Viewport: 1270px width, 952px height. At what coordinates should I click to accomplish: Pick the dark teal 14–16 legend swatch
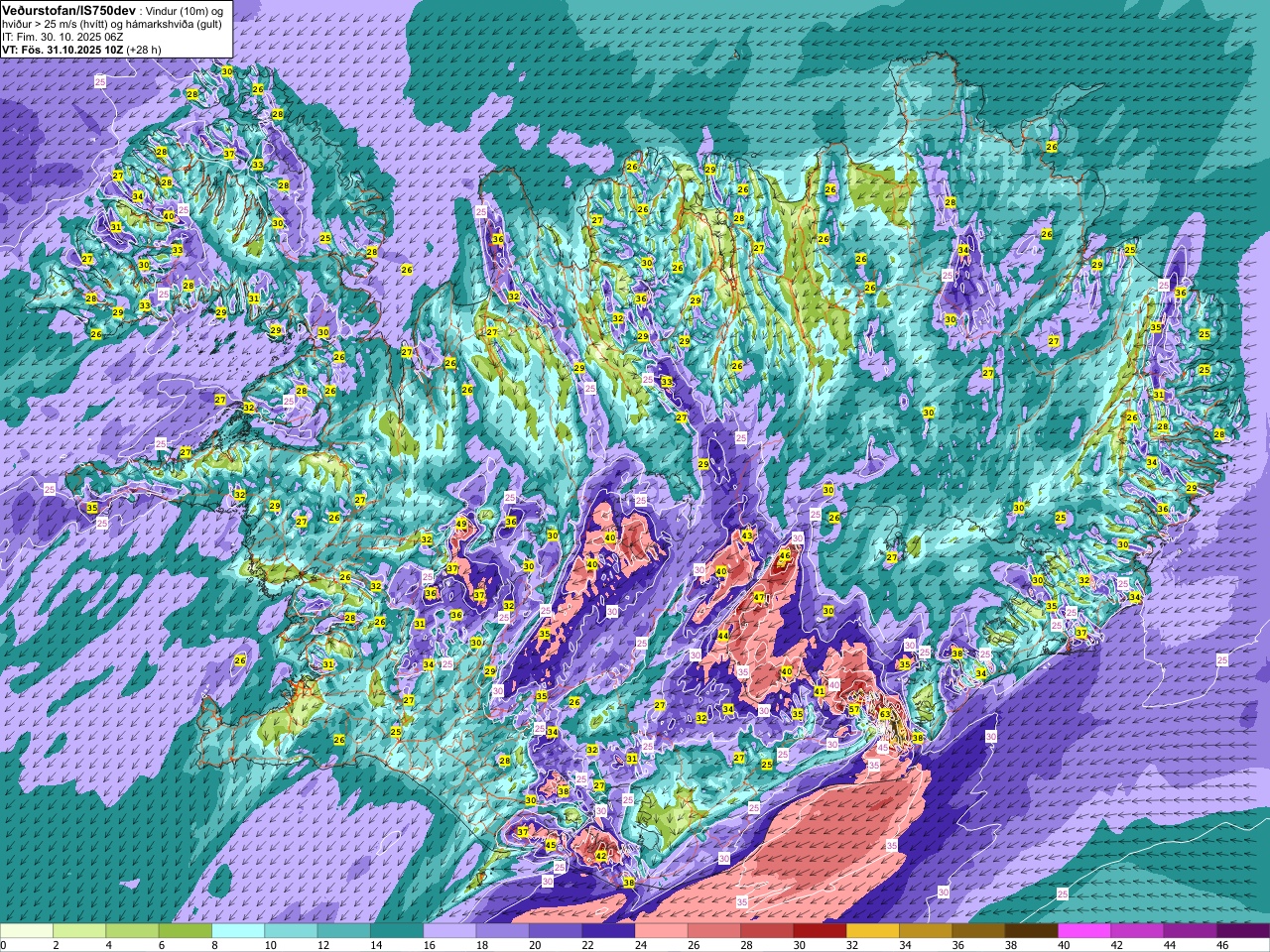pyautogui.click(x=397, y=931)
